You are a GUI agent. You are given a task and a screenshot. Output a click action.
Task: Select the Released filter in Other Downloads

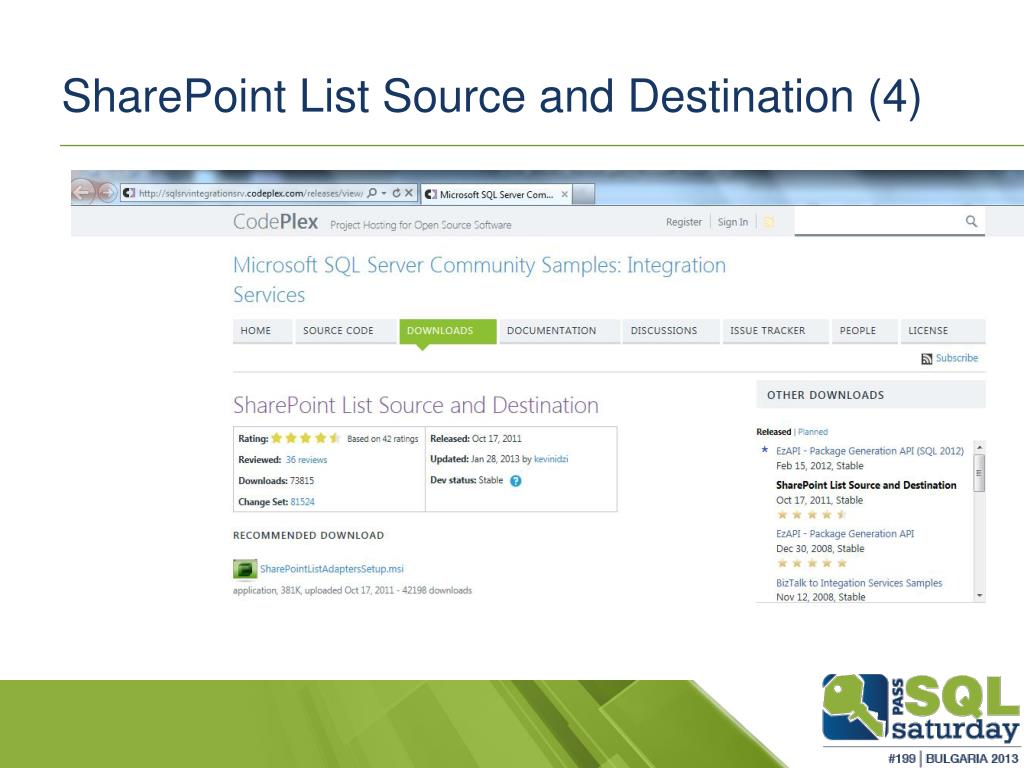point(774,432)
